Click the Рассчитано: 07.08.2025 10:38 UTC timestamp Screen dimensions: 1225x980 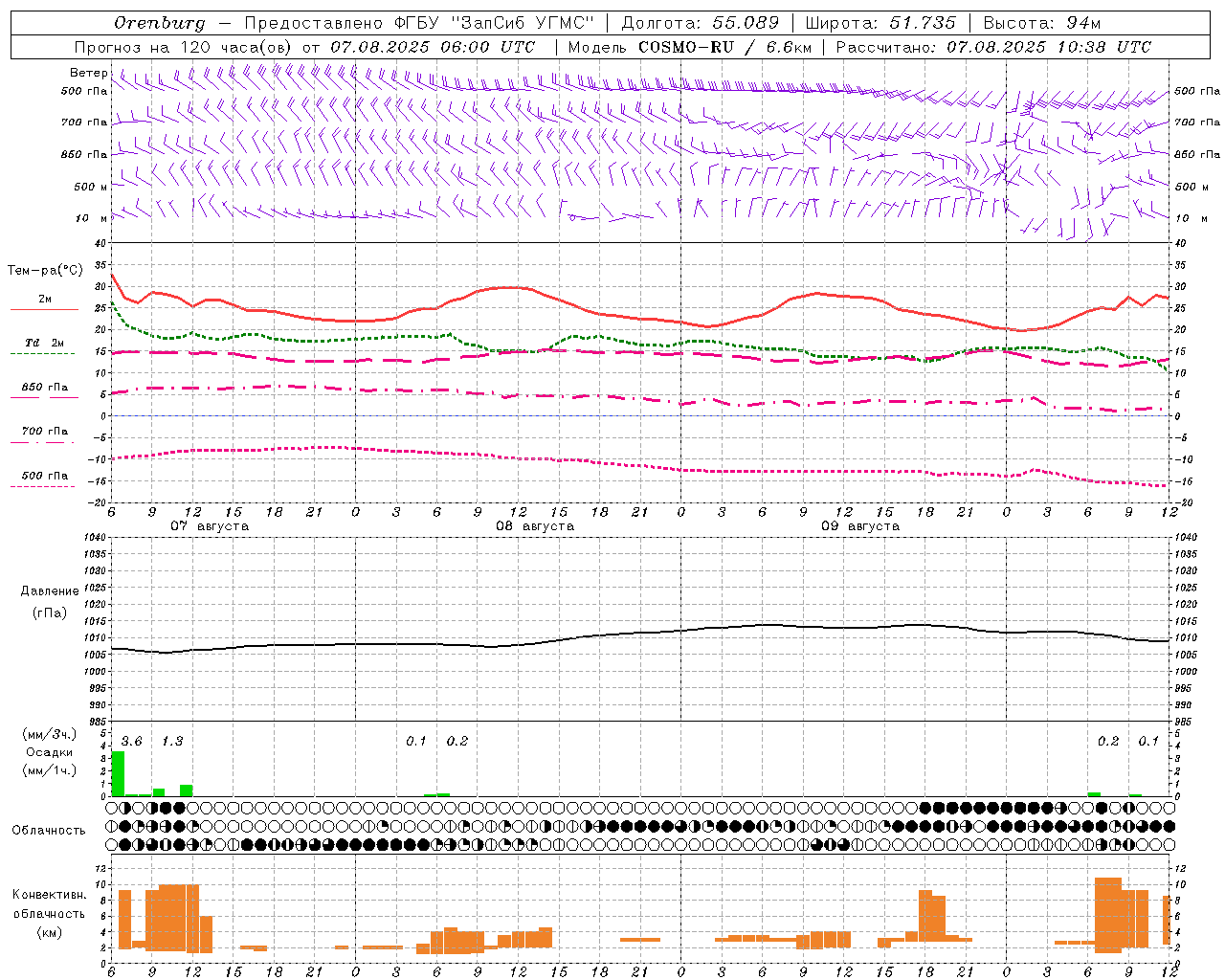pyautogui.click(x=993, y=47)
